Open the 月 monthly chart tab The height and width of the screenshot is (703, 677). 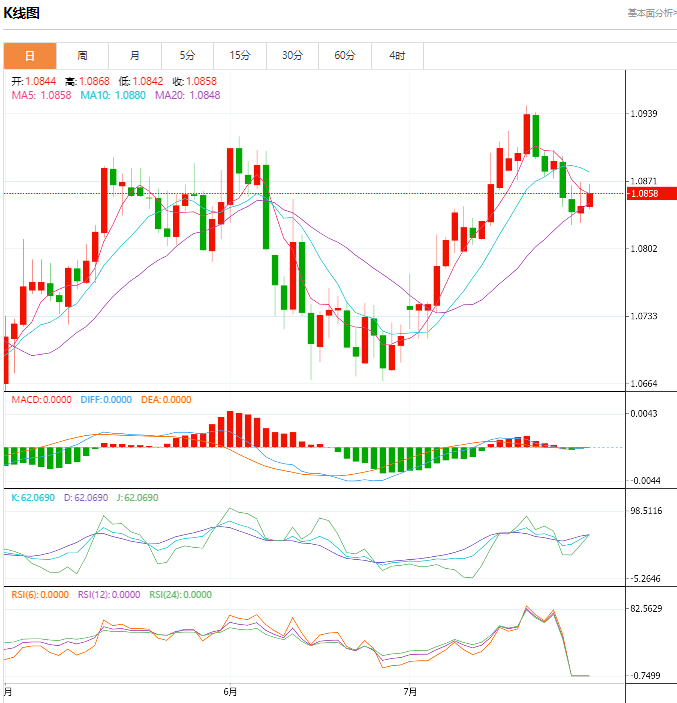tap(135, 56)
